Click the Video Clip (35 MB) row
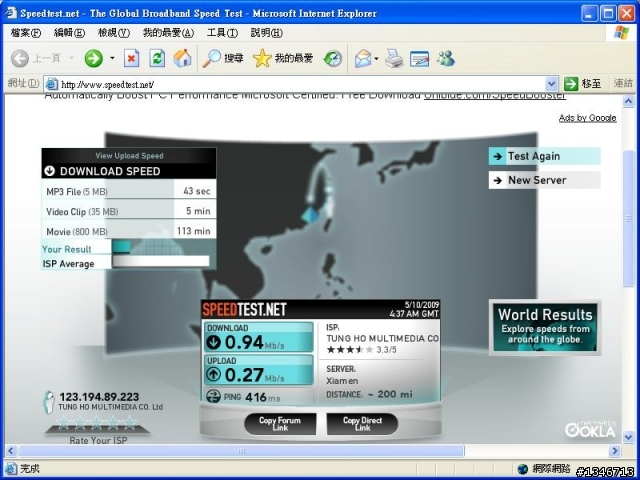This screenshot has width=640, height=480. click(x=129, y=211)
